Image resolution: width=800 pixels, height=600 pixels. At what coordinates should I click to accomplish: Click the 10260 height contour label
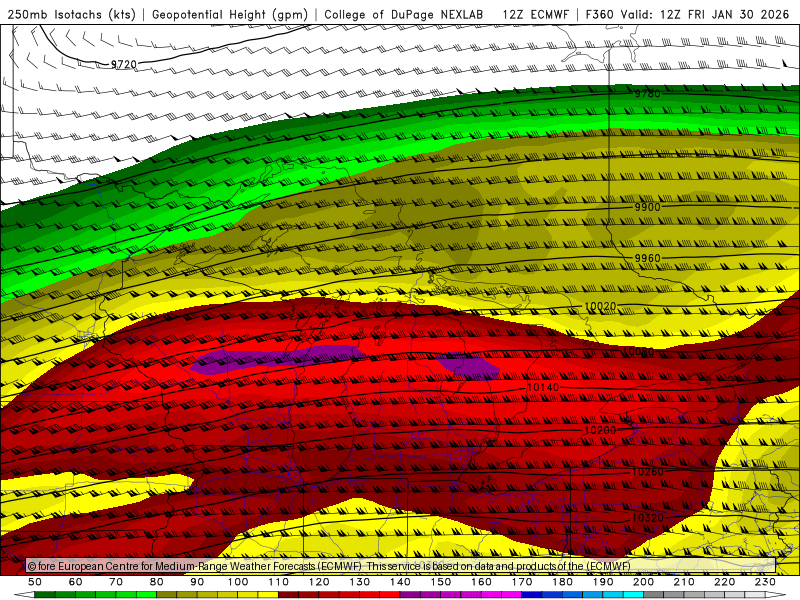click(x=647, y=472)
